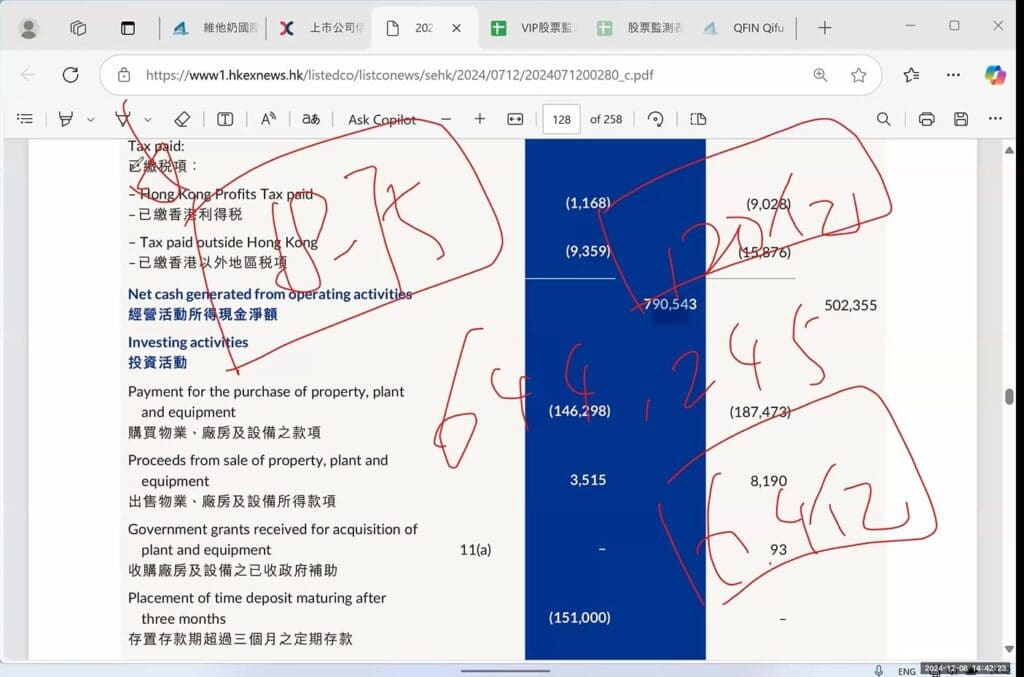Select the Eraser tool
Image resolution: width=1024 pixels, height=677 pixels.
182,119
